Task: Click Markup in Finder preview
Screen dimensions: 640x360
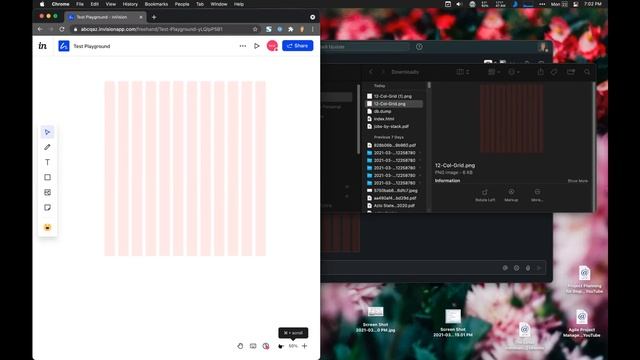Action: [511, 195]
